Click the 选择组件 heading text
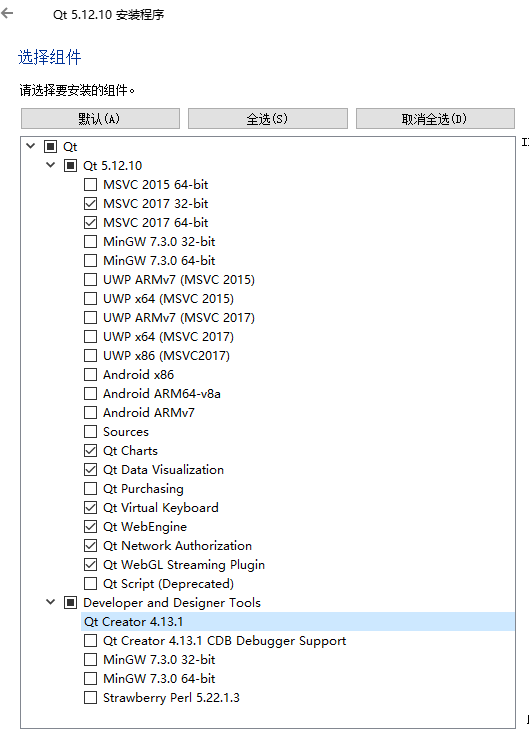The width and height of the screenshot is (529, 740). click(50, 57)
